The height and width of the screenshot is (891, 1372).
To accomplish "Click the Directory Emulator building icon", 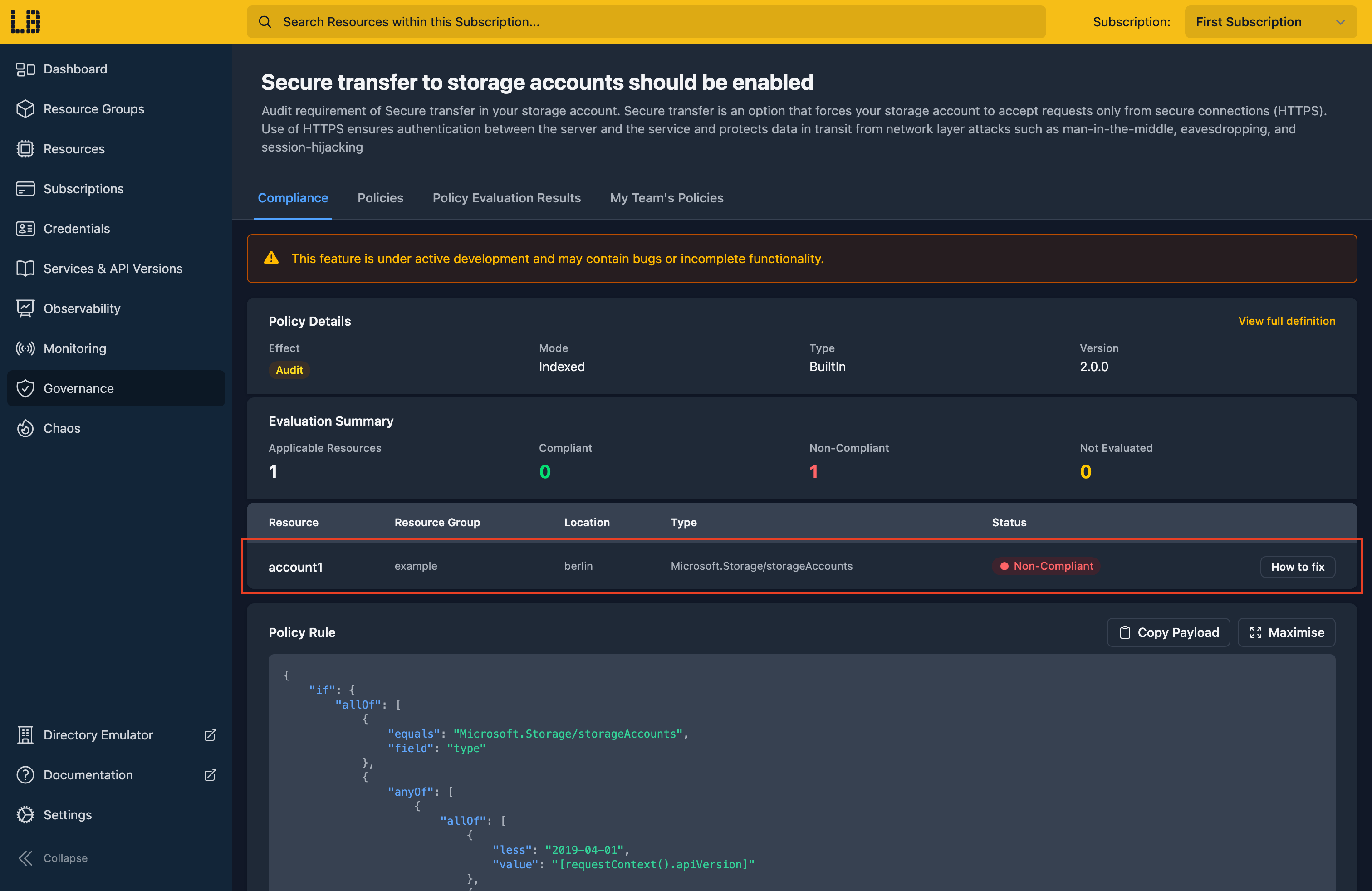I will point(25,735).
